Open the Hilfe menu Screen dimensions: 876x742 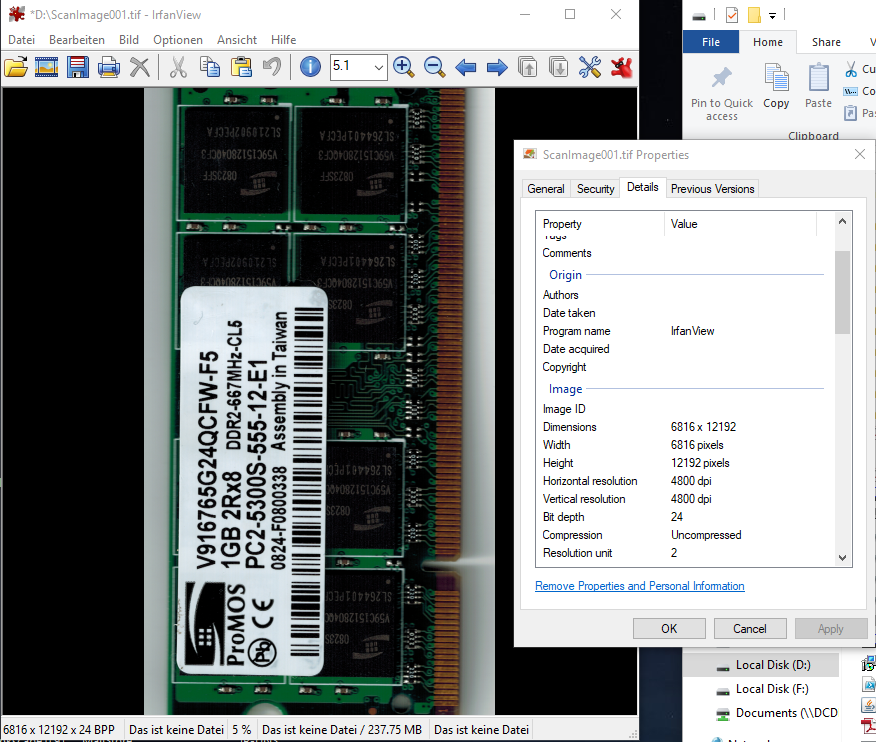point(283,40)
